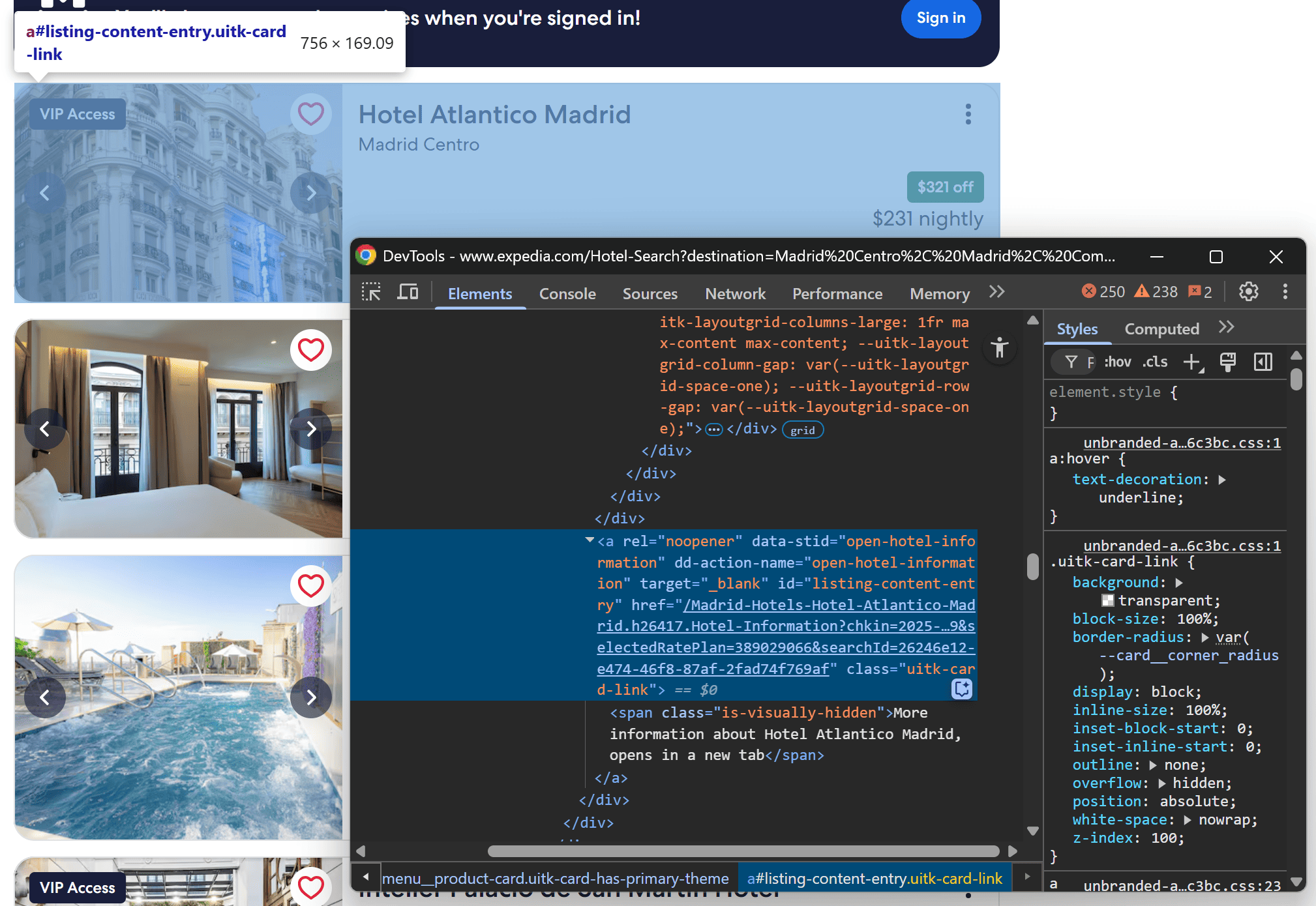Show more DevTools tabs chevron
The height and width of the screenshot is (906, 1316).
996,292
